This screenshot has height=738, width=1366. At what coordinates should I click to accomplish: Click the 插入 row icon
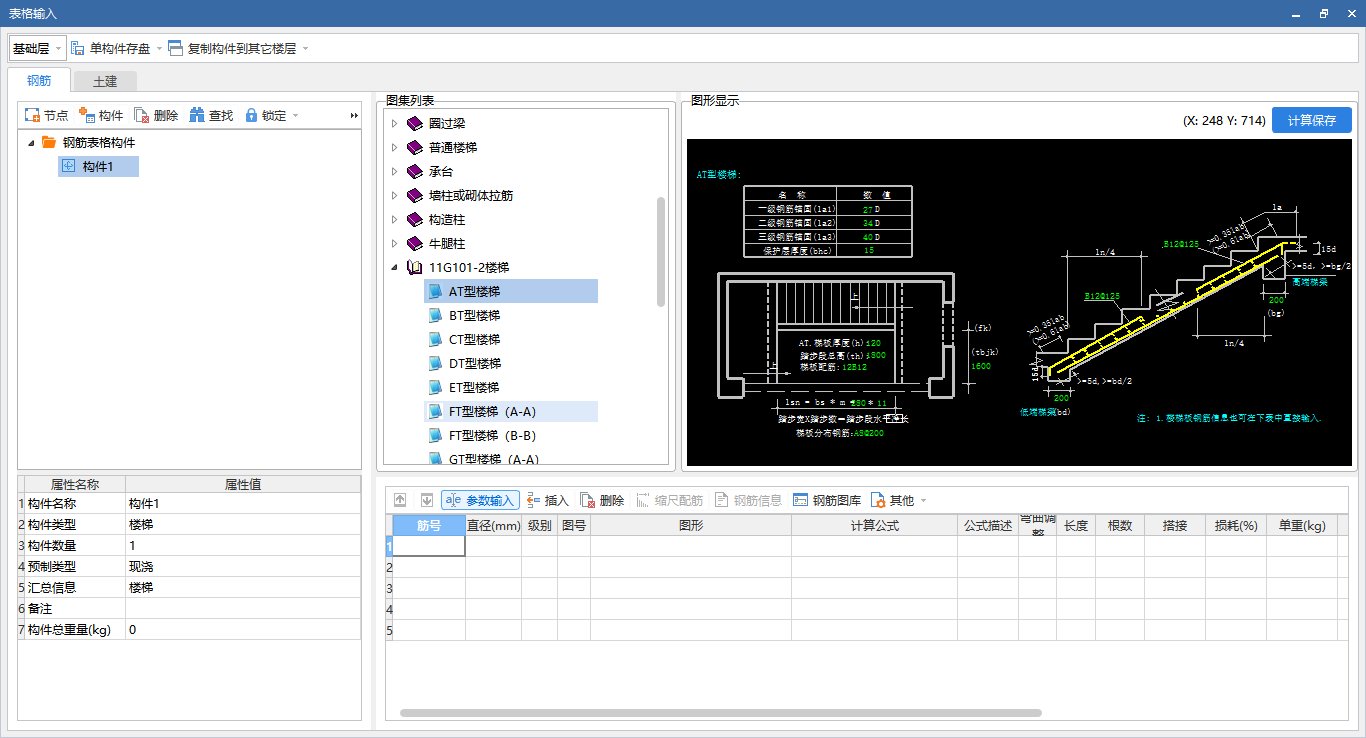[x=534, y=500]
